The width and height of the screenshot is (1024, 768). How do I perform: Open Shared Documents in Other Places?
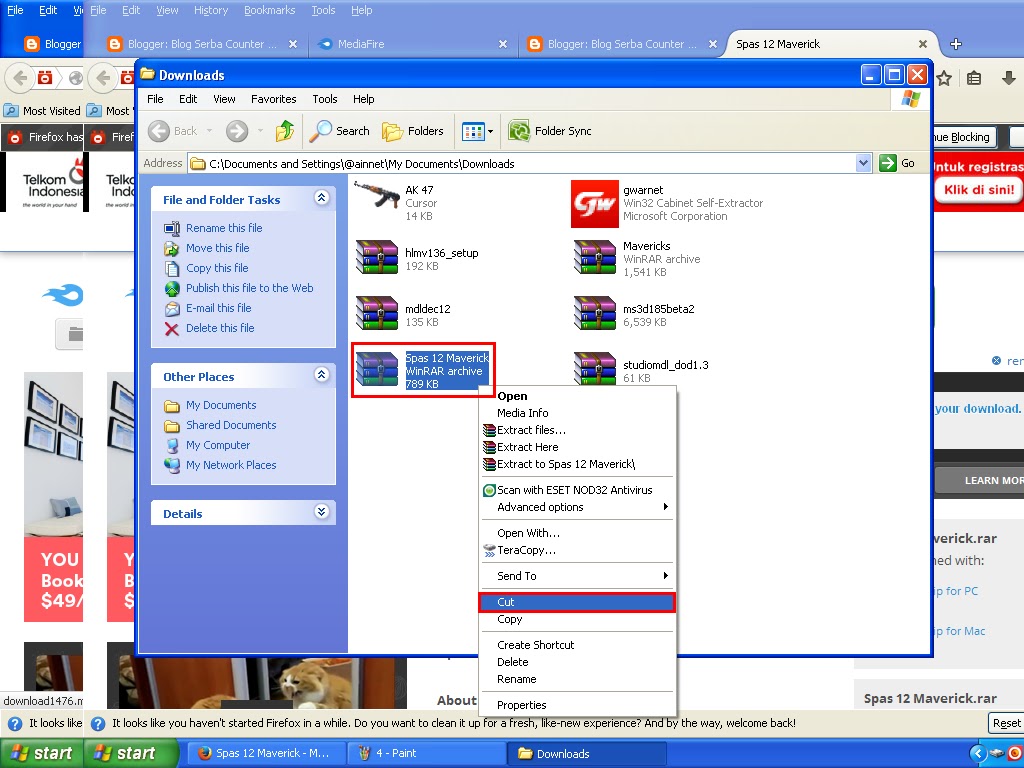pos(231,425)
